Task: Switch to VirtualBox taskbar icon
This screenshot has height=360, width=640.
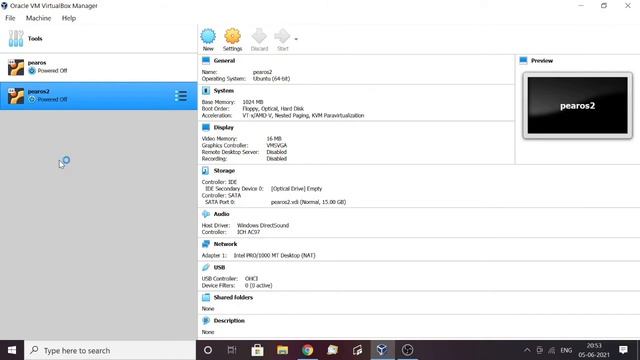Action: point(382,350)
